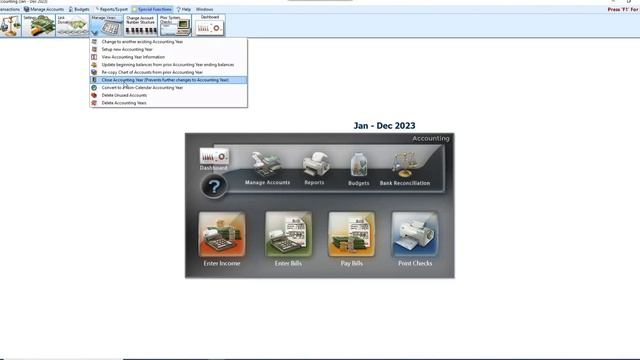Open Budgets jar icon in Accounting panel
Screen dimensions: 640x360
pyautogui.click(x=358, y=169)
